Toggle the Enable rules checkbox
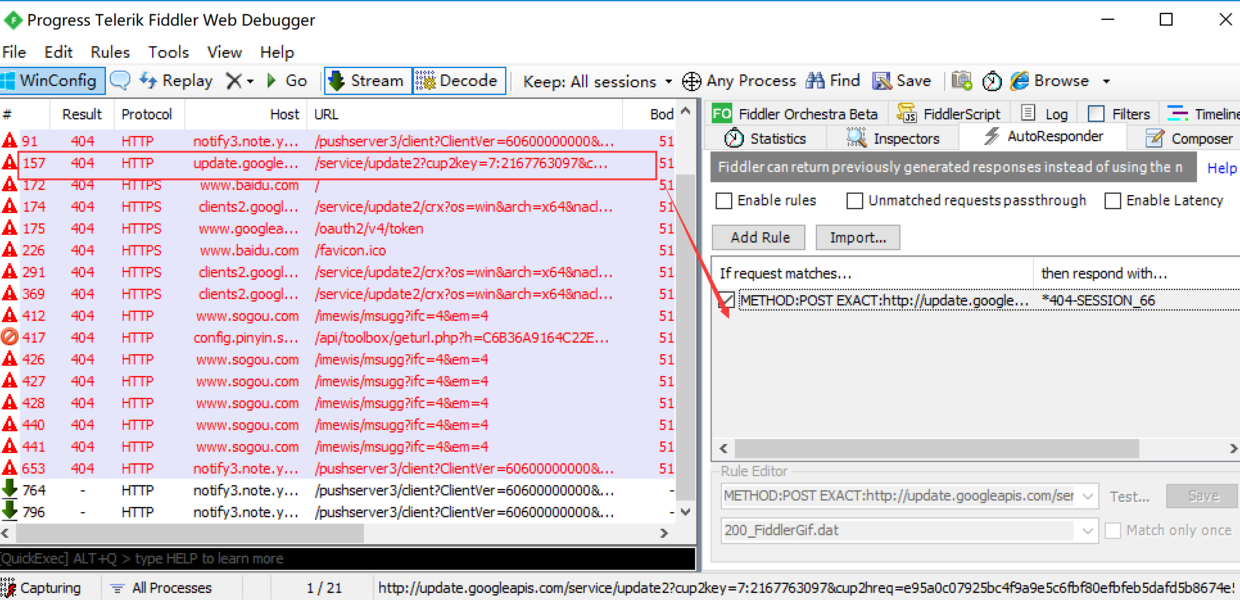The width and height of the screenshot is (1240, 600). tap(724, 201)
